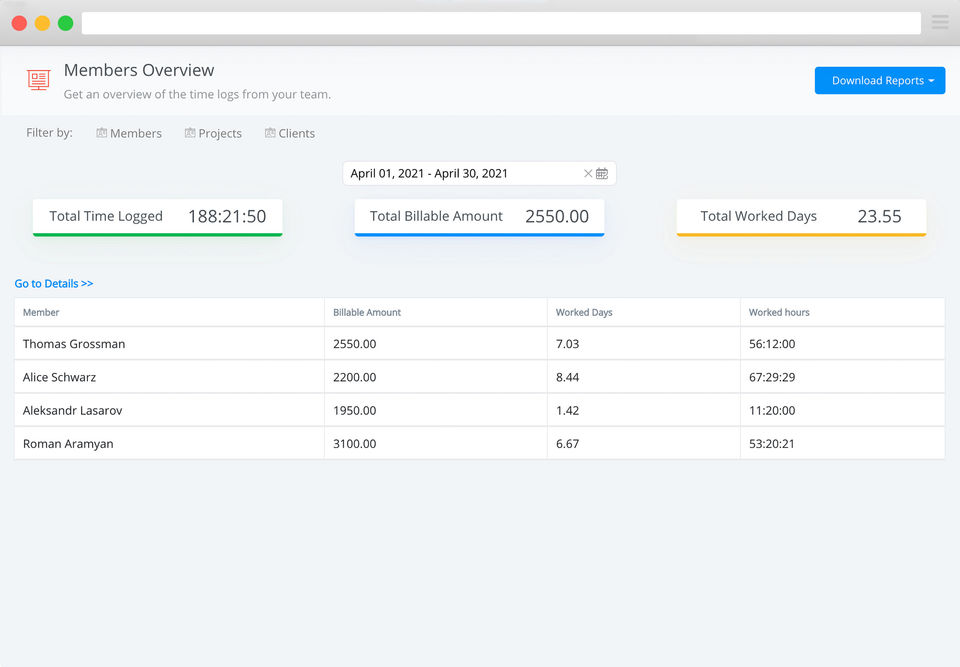The image size is (960, 667).
Task: Click the browser hamburger menu icon
Action: pos(940,23)
